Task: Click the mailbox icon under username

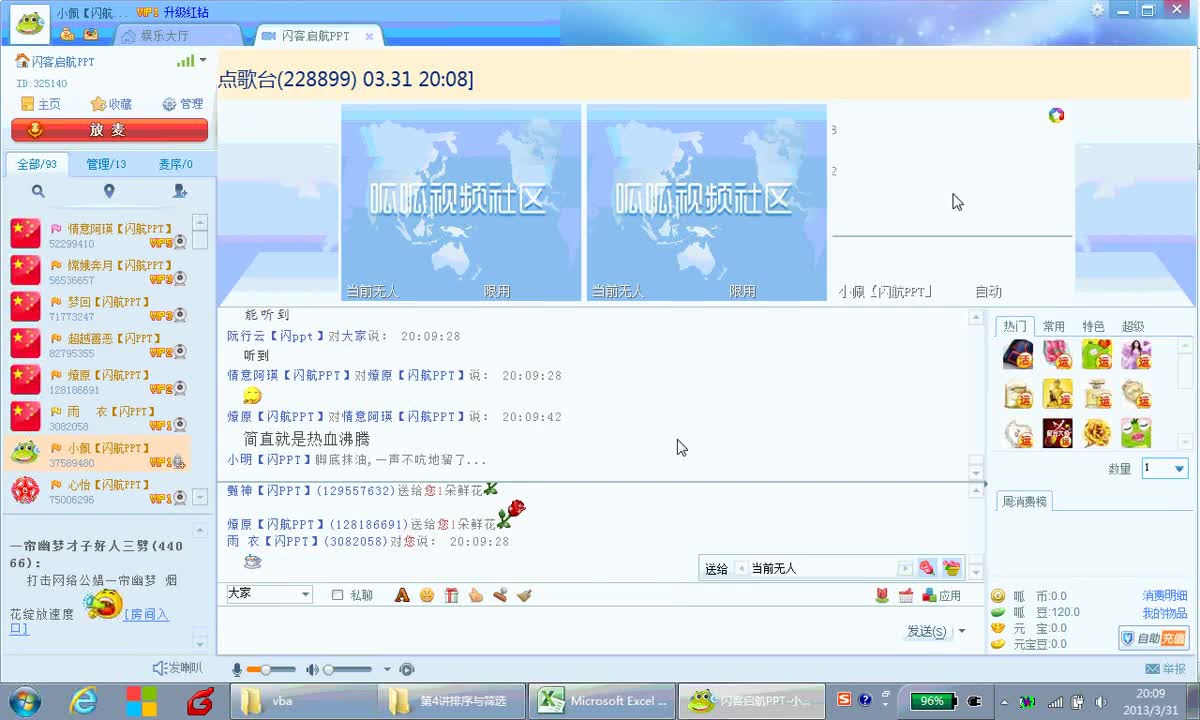Action: point(91,33)
